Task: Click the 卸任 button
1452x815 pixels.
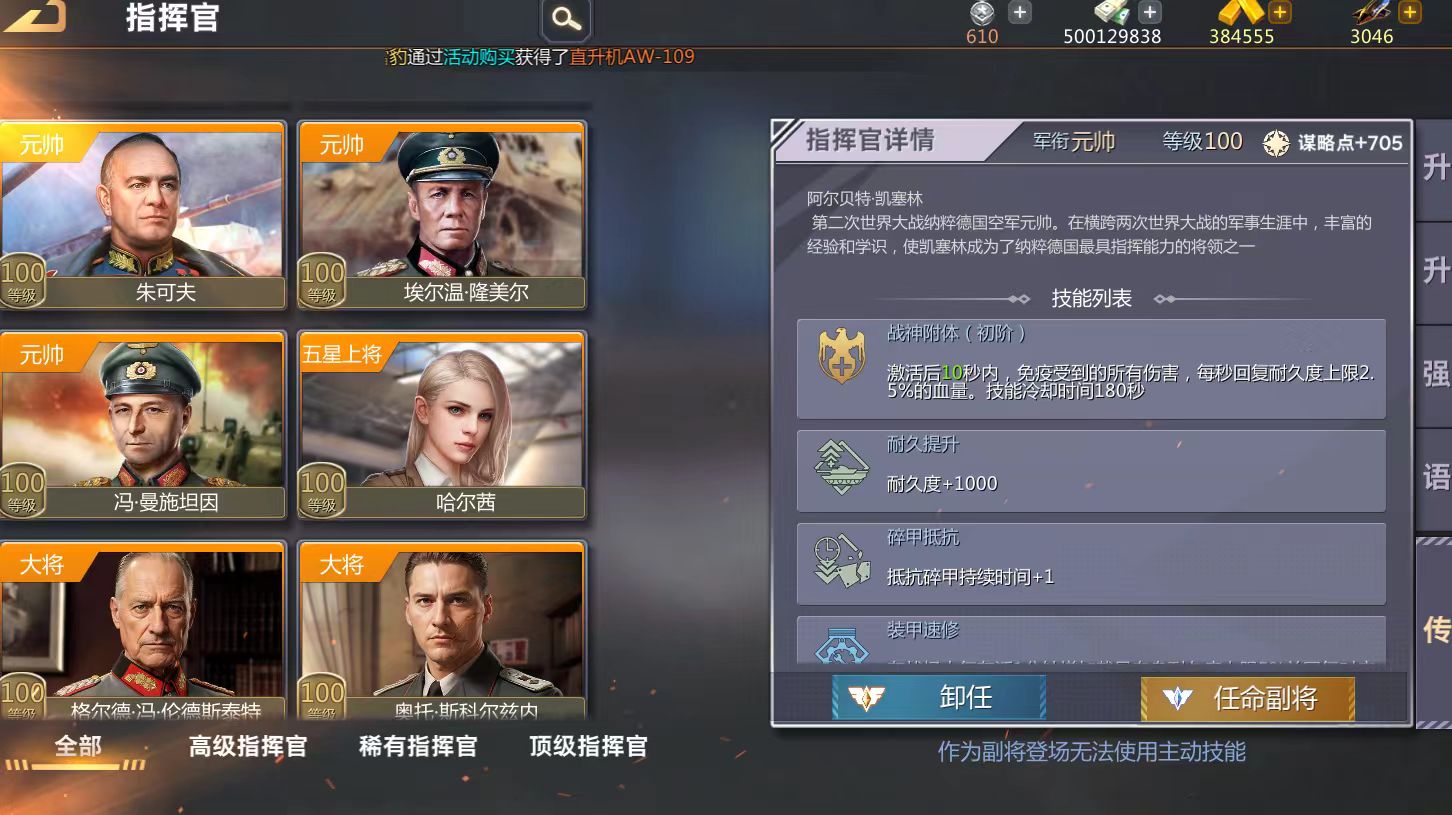Action: 939,697
